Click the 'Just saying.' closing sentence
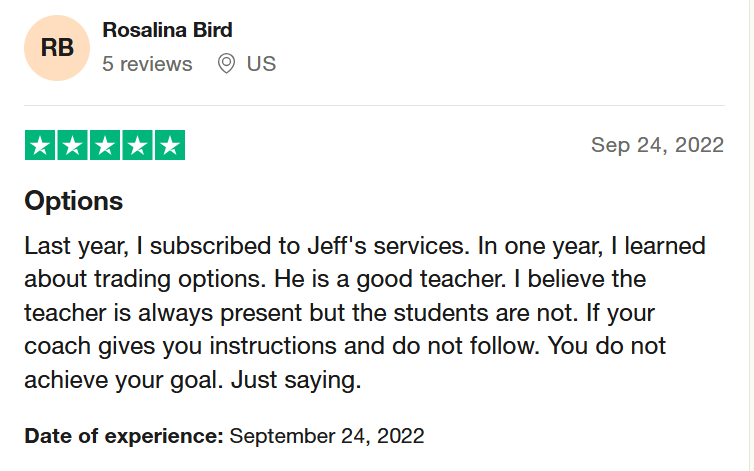This screenshot has width=754, height=471. [x=296, y=380]
